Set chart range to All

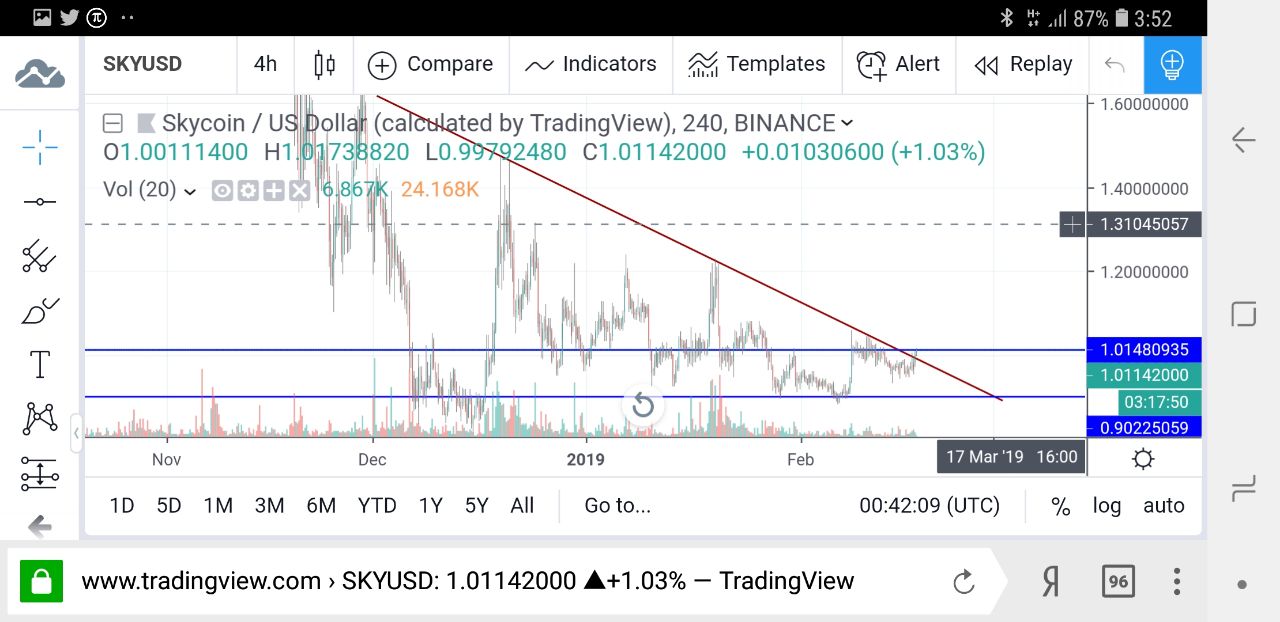click(x=522, y=506)
